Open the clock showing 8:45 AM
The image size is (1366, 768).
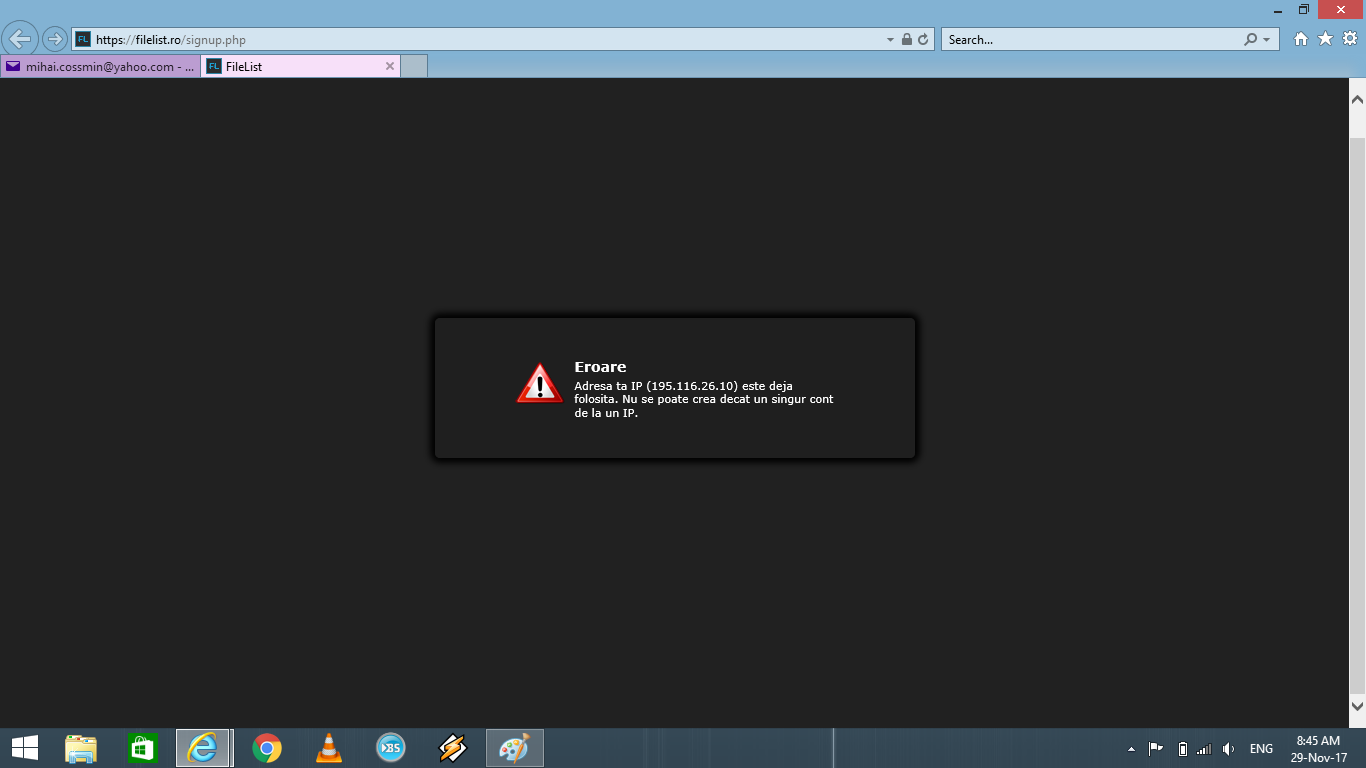(1318, 749)
